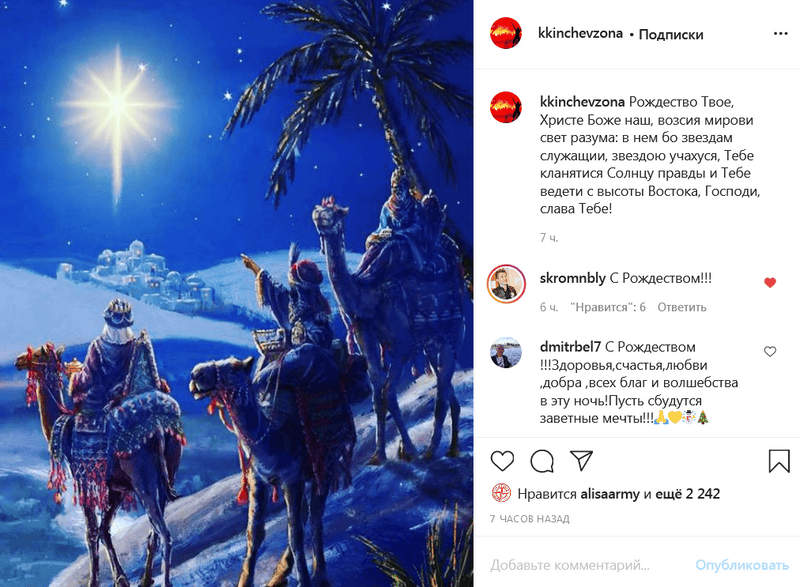Like the post with heart icon
The height and width of the screenshot is (587, 800).
pyautogui.click(x=502, y=461)
